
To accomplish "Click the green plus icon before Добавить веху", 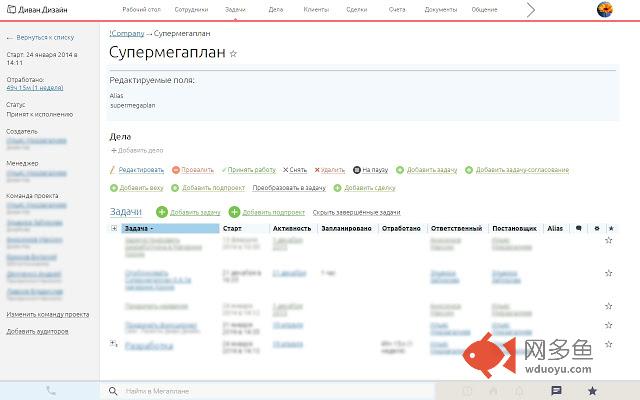I will (114, 188).
